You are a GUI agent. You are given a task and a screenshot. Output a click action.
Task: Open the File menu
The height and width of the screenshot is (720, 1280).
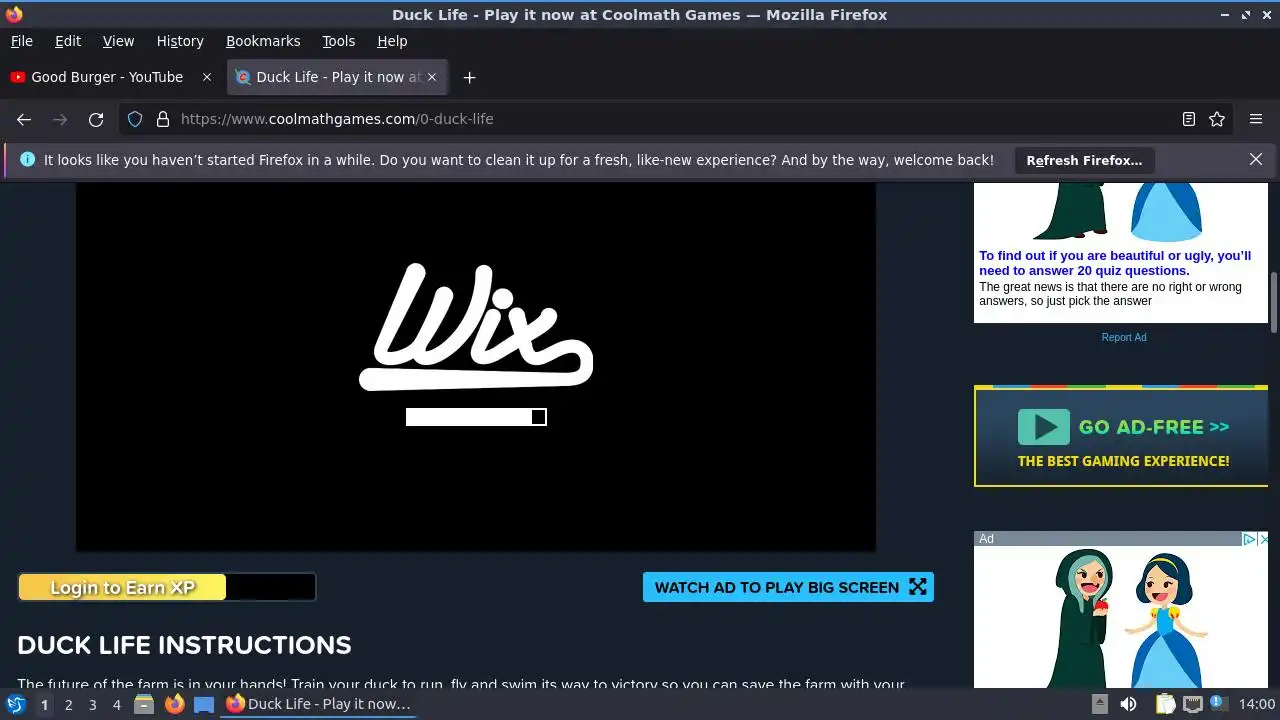coord(21,41)
